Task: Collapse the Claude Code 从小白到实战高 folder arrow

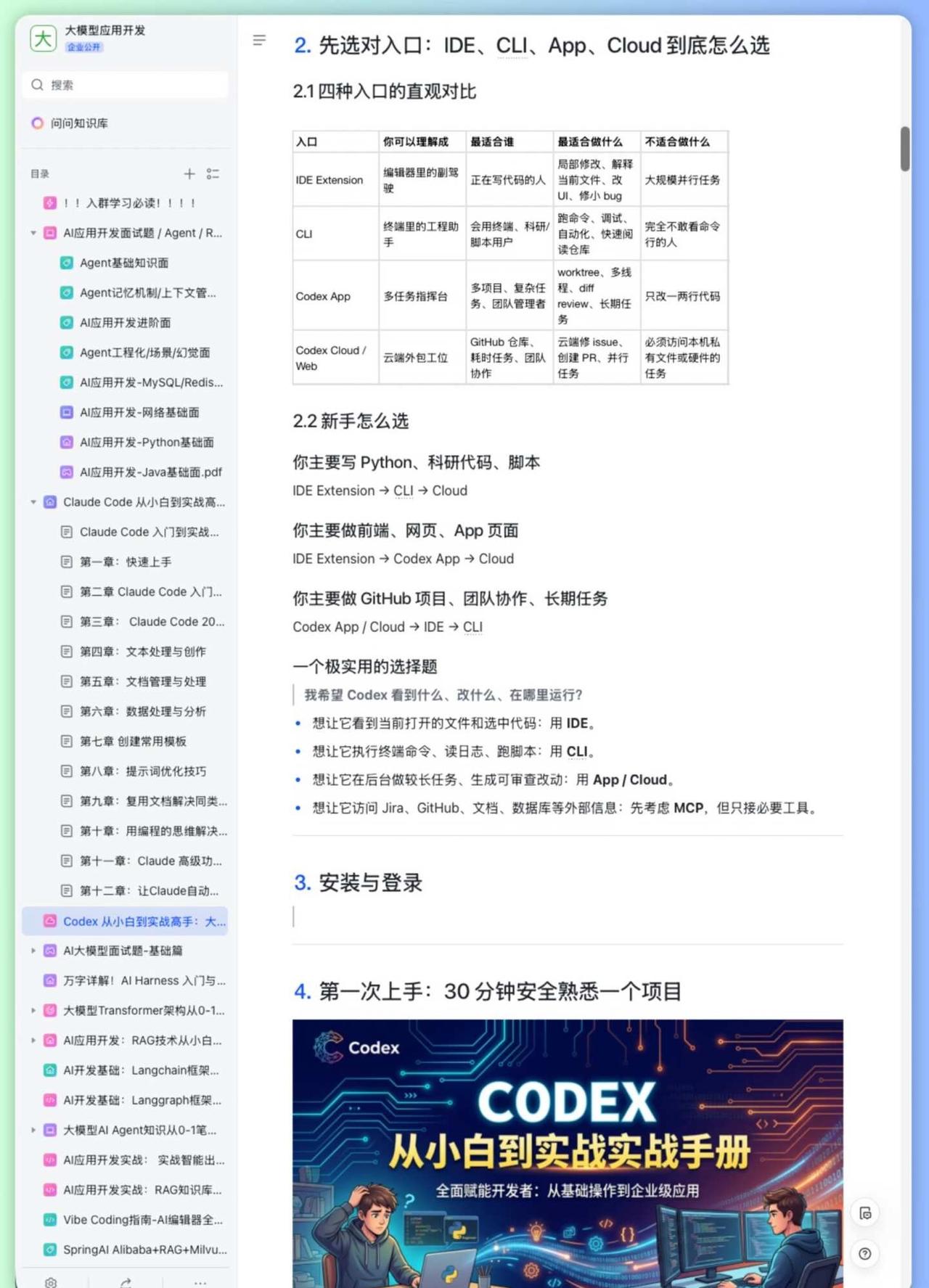Action: tap(33, 502)
